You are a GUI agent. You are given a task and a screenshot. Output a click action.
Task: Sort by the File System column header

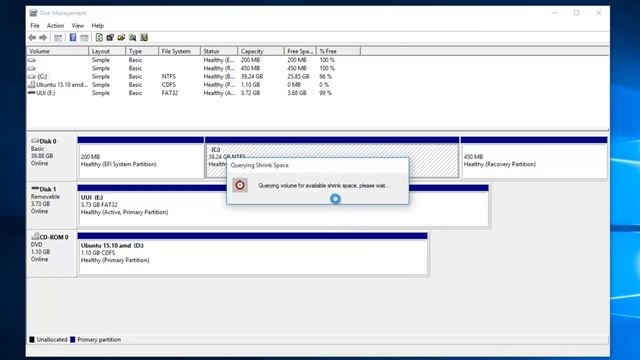click(180, 51)
